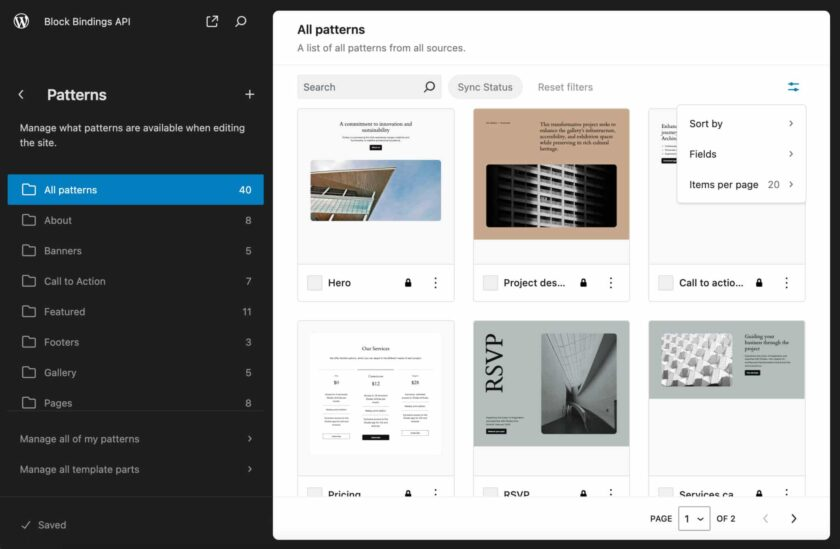This screenshot has width=840, height=549.
Task: Go to next page of patterns
Action: pyautogui.click(x=794, y=518)
